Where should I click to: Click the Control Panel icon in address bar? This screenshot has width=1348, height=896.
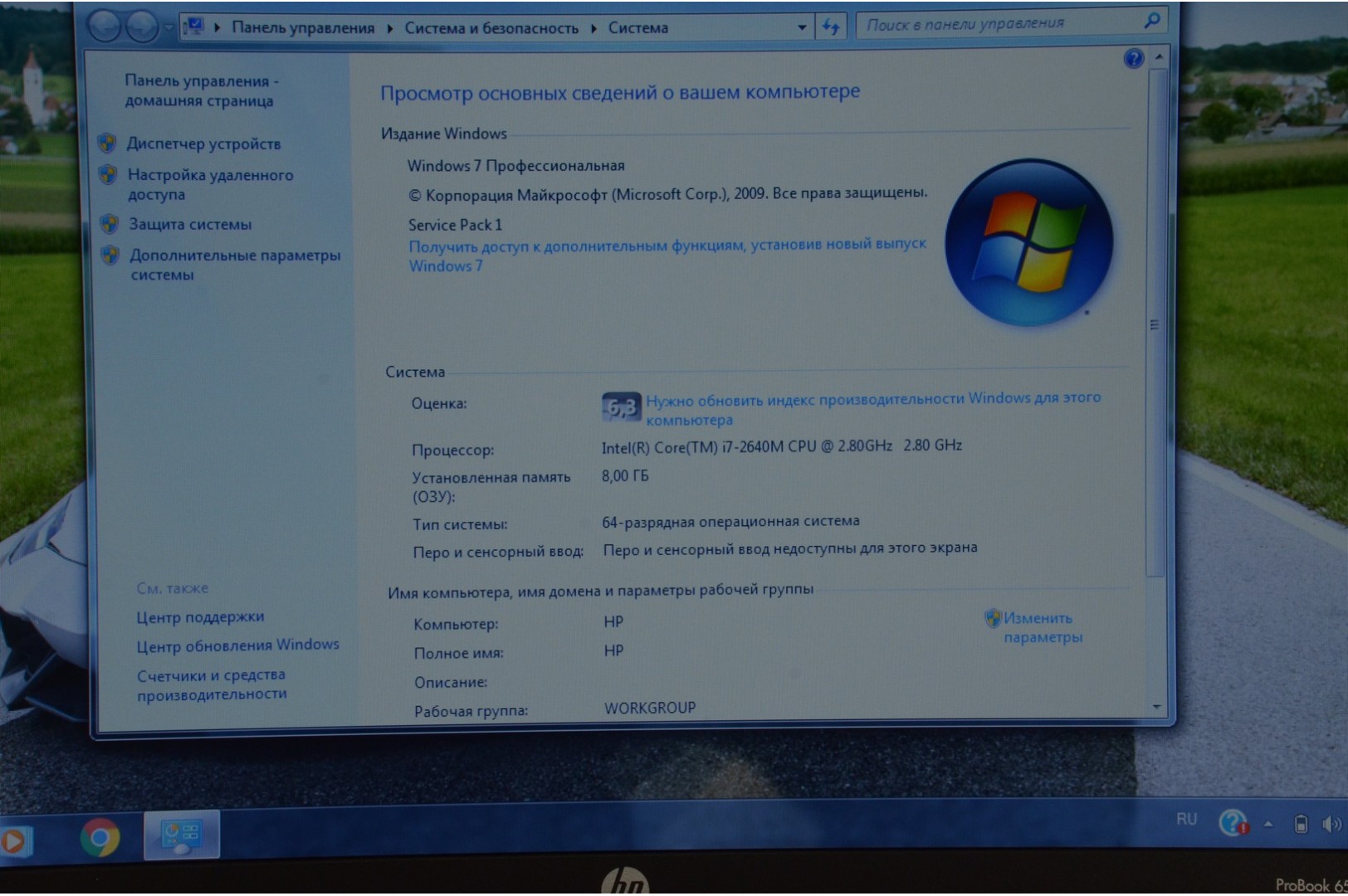click(x=193, y=27)
